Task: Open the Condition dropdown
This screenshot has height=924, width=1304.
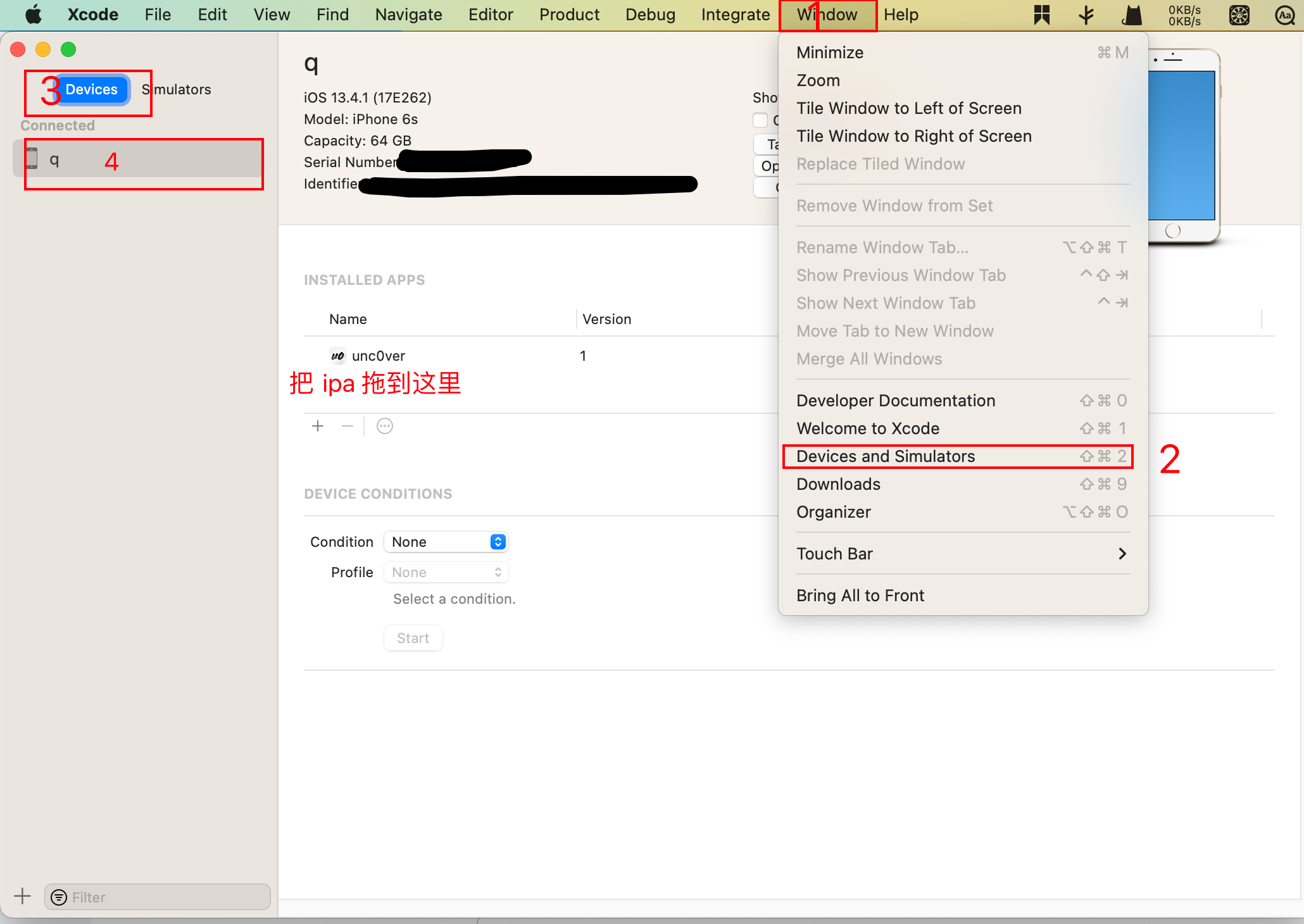Action: pos(446,542)
